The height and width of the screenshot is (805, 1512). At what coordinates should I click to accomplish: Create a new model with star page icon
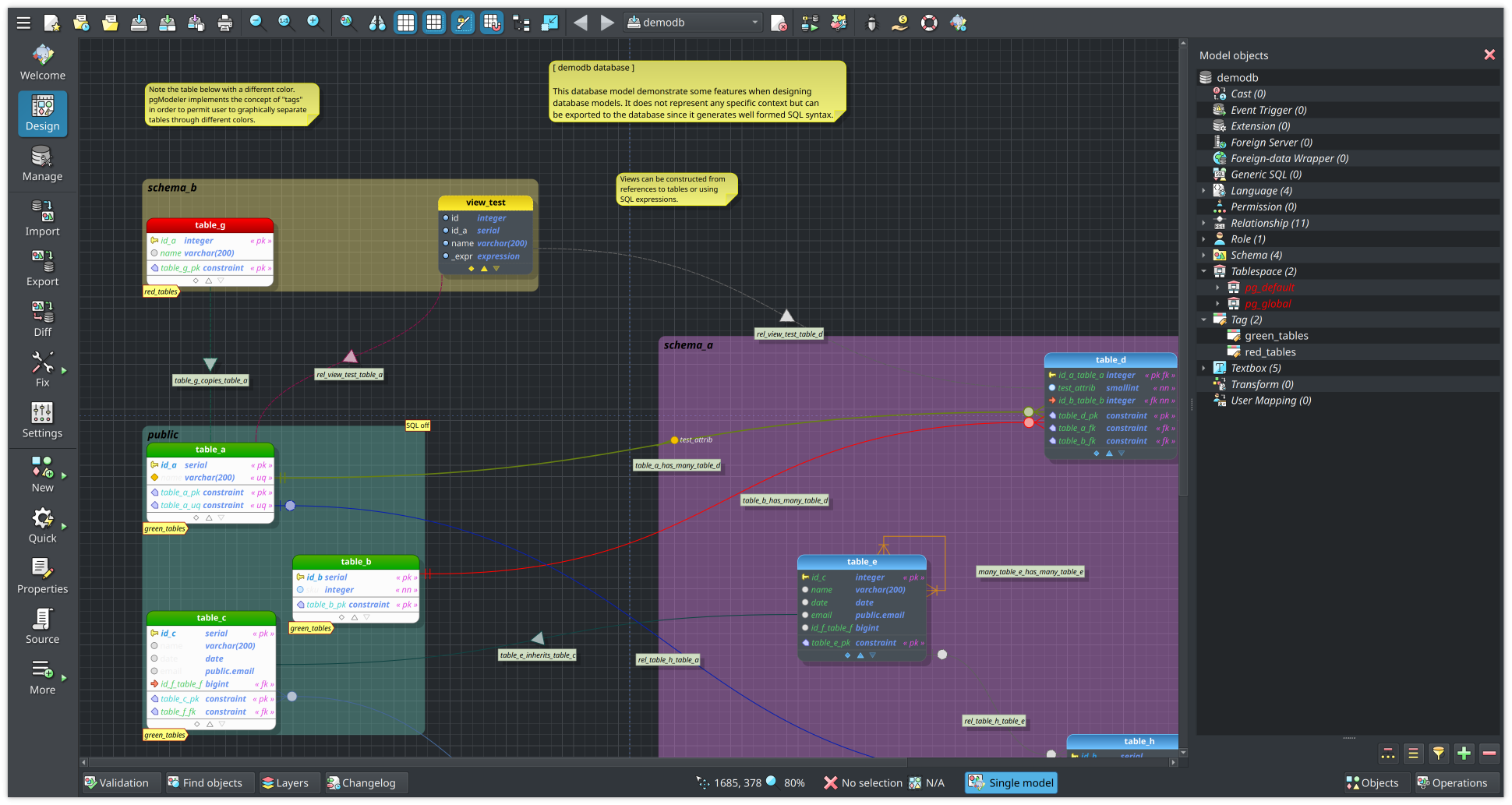52,23
